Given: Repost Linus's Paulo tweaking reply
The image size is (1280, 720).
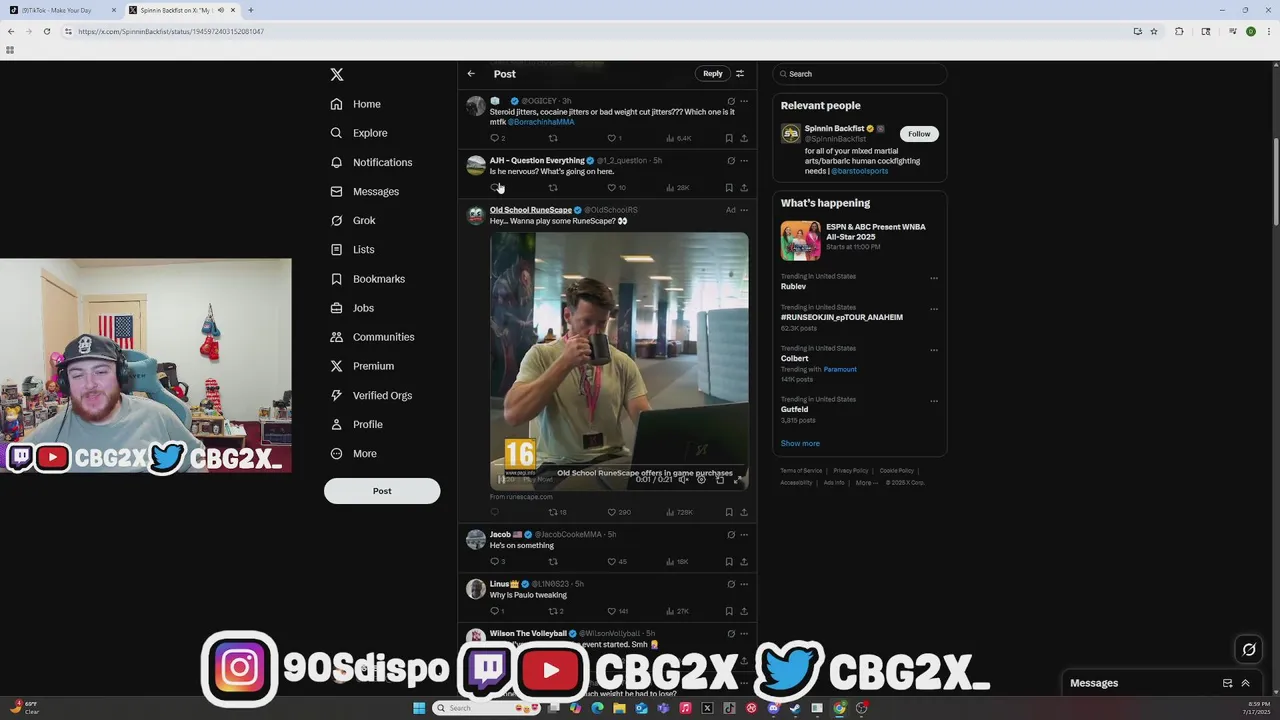Looking at the screenshot, I should tap(555, 611).
